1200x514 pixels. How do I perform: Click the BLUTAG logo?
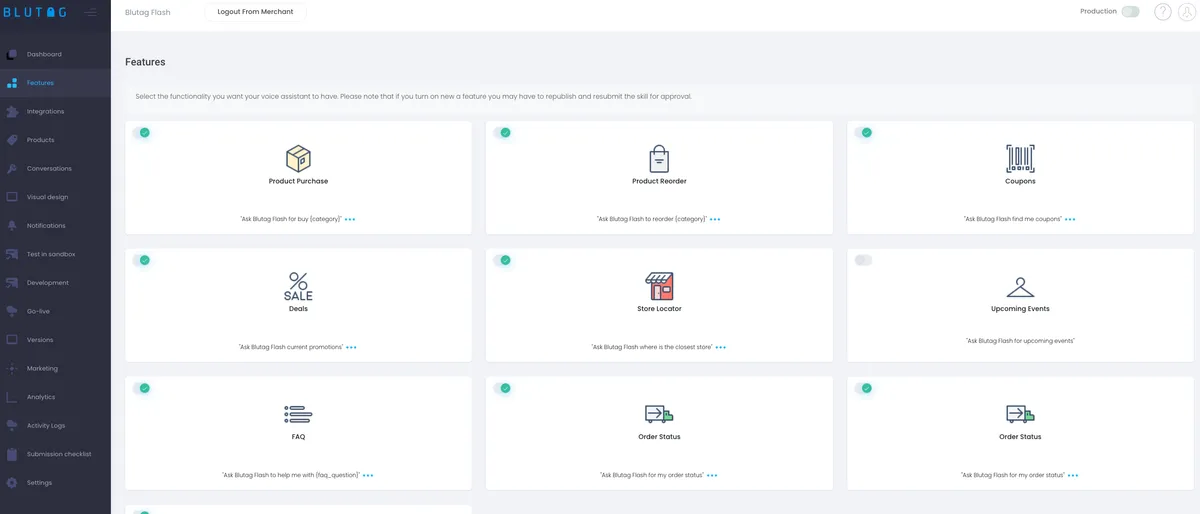tap(37, 12)
